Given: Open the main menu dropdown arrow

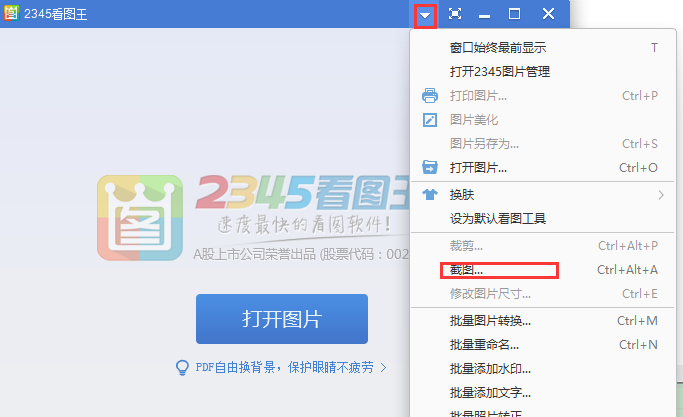Looking at the screenshot, I should tap(425, 16).
